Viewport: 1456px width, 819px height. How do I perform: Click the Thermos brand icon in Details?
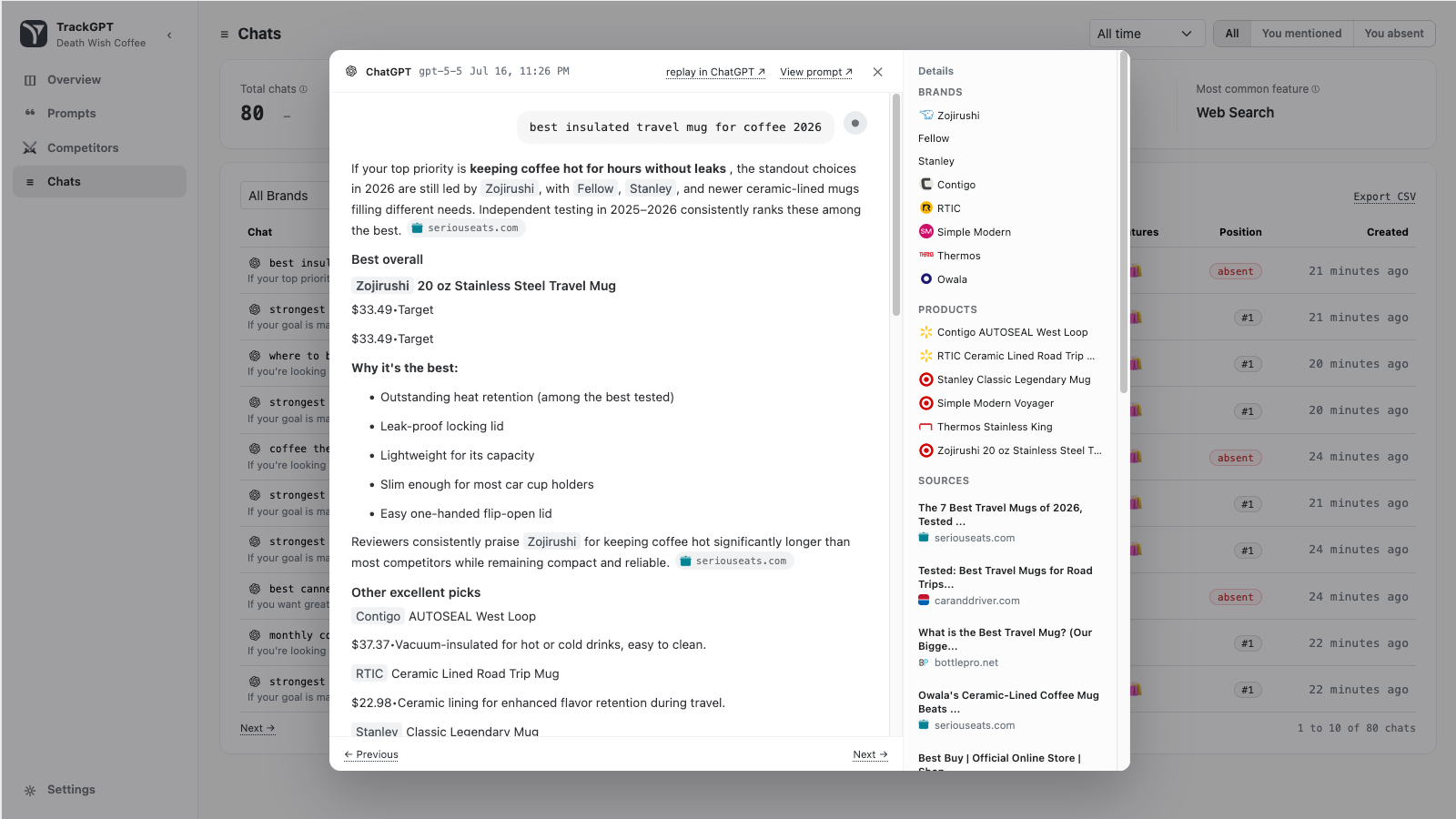tap(926, 256)
